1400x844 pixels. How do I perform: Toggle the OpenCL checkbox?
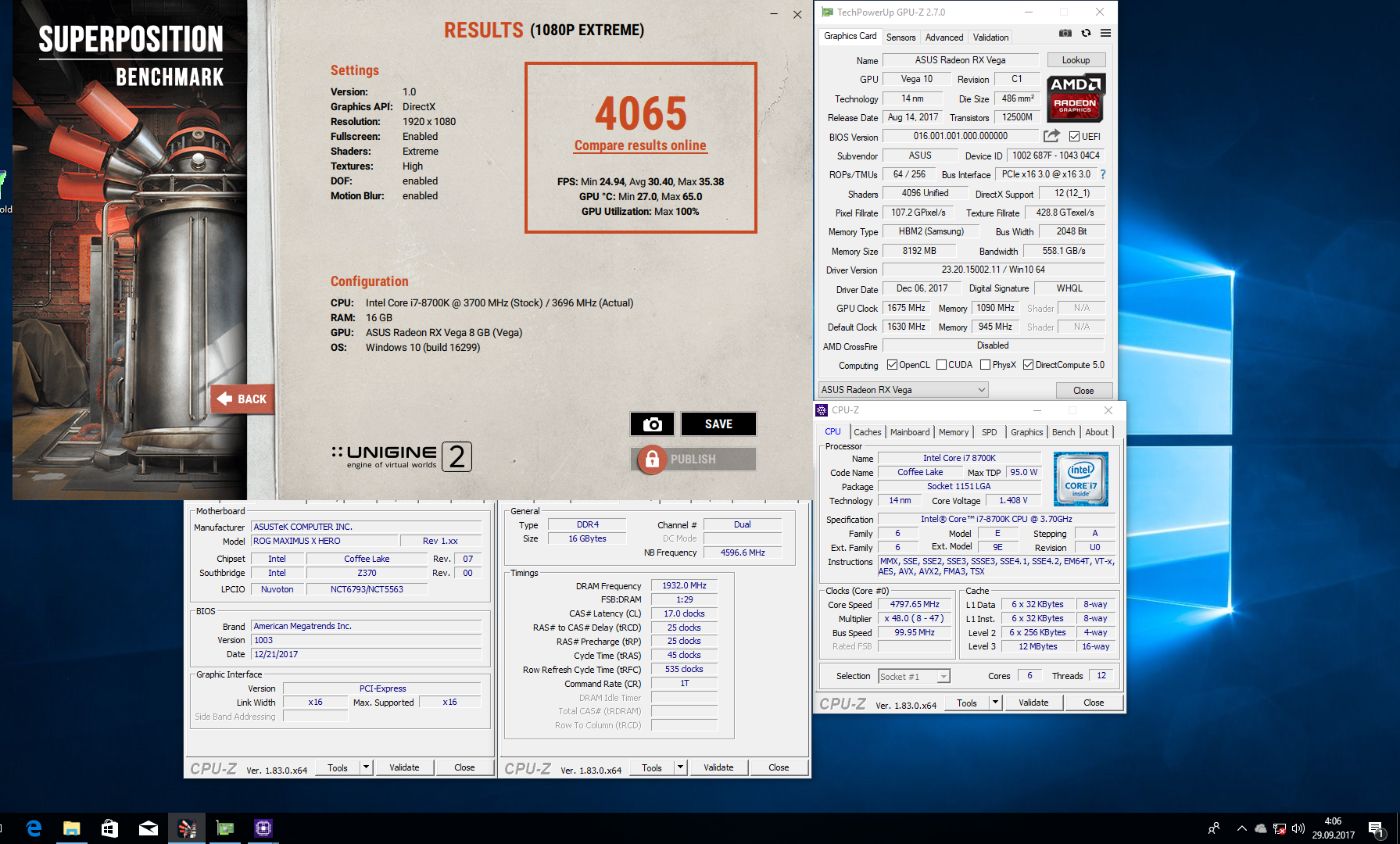coord(892,365)
